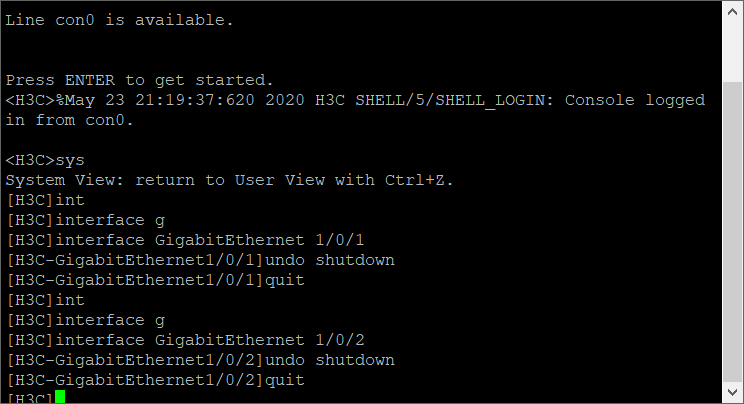Image resolution: width=744 pixels, height=404 pixels.
Task: Click the 'in from con0.' text line
Action: (x=69, y=120)
